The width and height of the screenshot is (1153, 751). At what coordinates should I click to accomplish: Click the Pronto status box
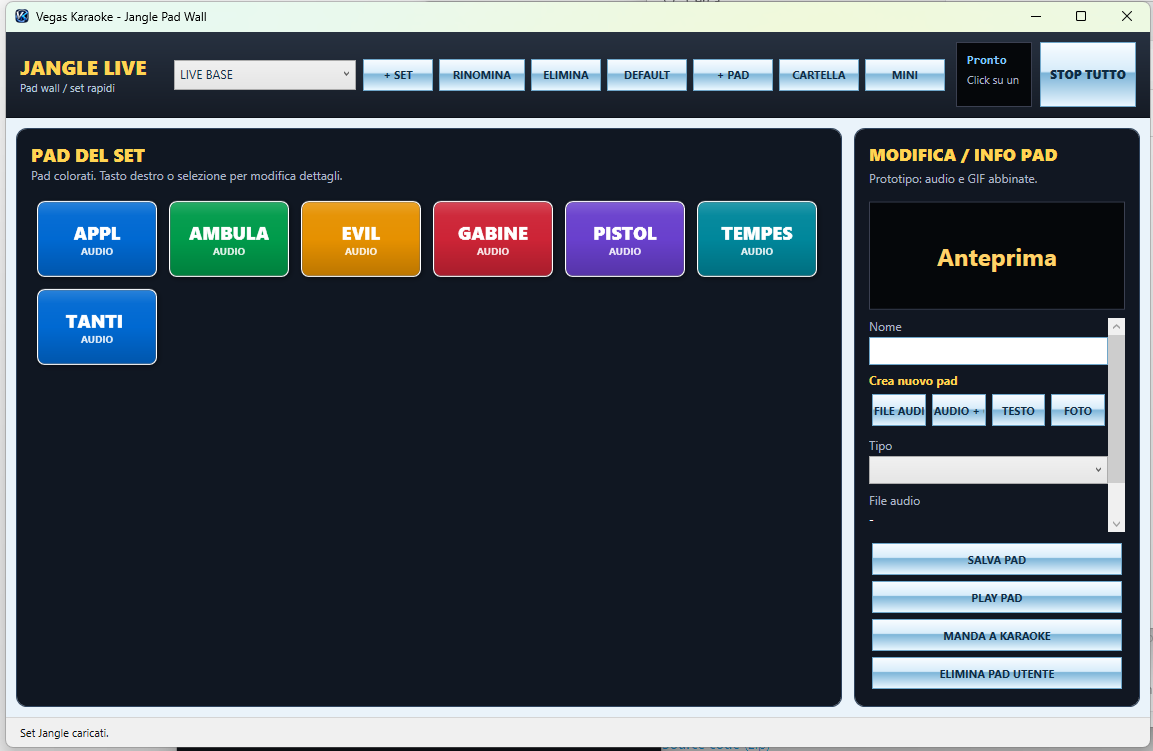(x=993, y=74)
